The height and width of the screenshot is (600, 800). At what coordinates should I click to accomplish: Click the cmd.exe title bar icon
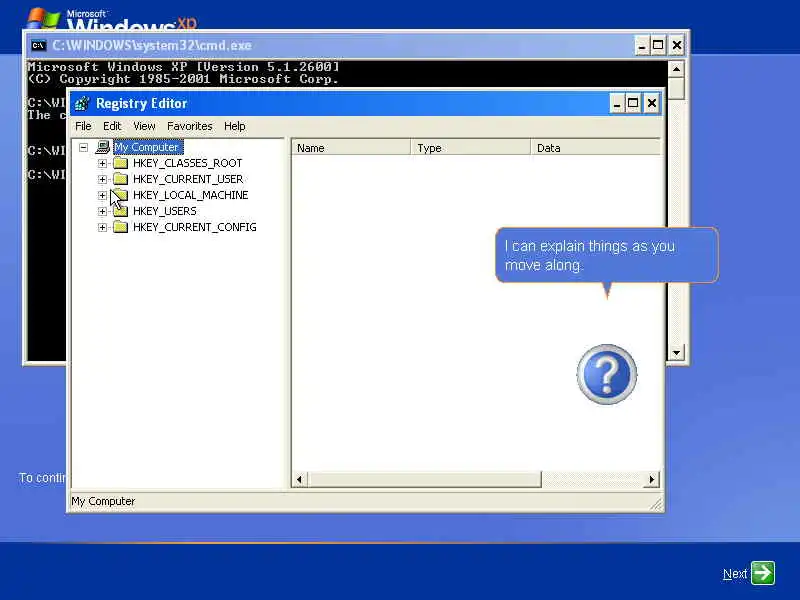tap(38, 45)
